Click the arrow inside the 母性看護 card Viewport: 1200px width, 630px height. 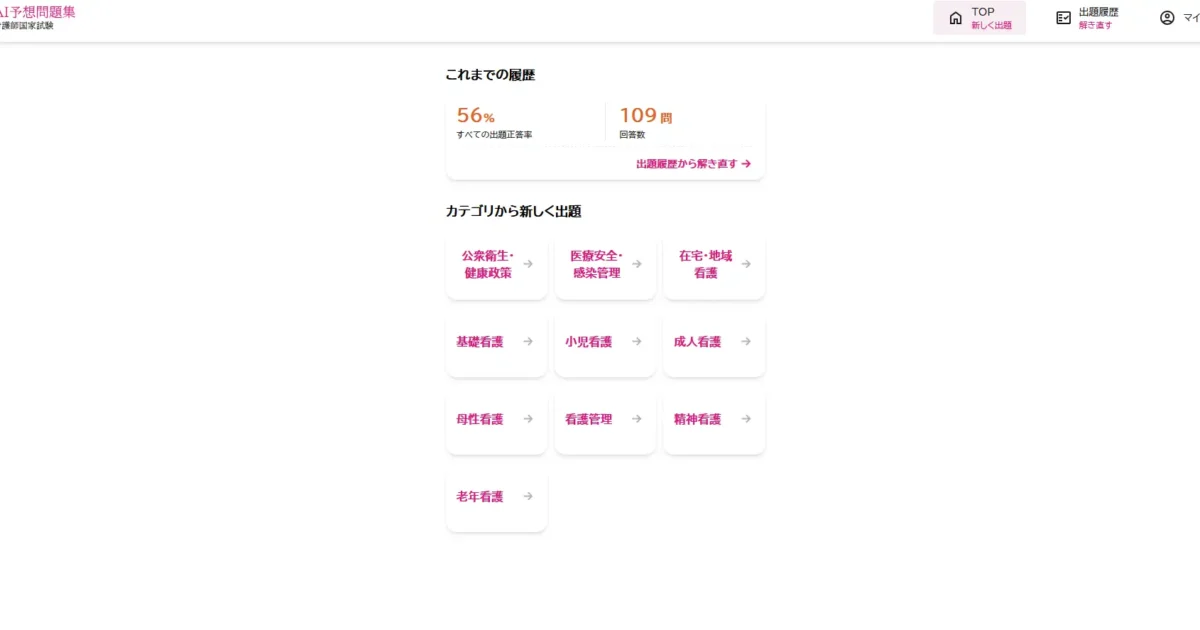[x=527, y=419]
